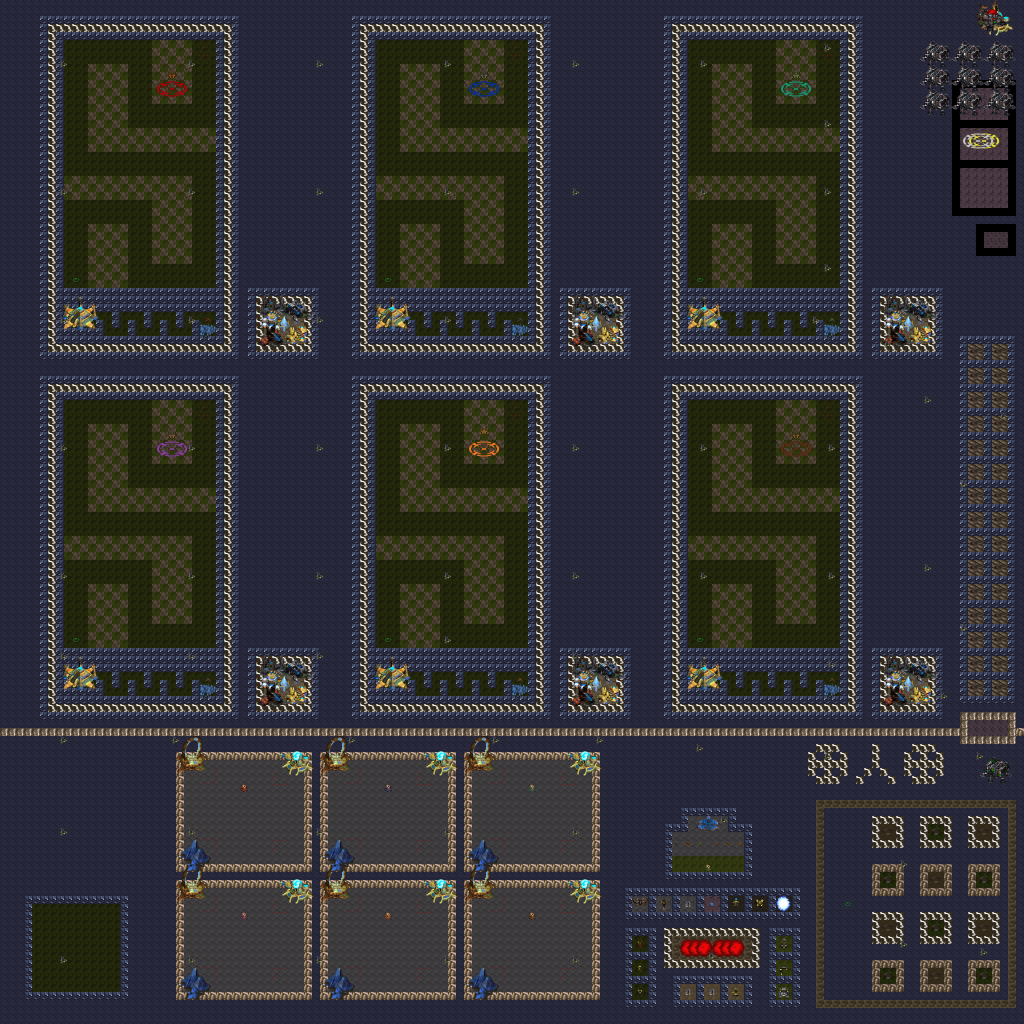Click the empty purple room below the yellow beacon
Screen dimensions: 1024x1024
tap(984, 186)
